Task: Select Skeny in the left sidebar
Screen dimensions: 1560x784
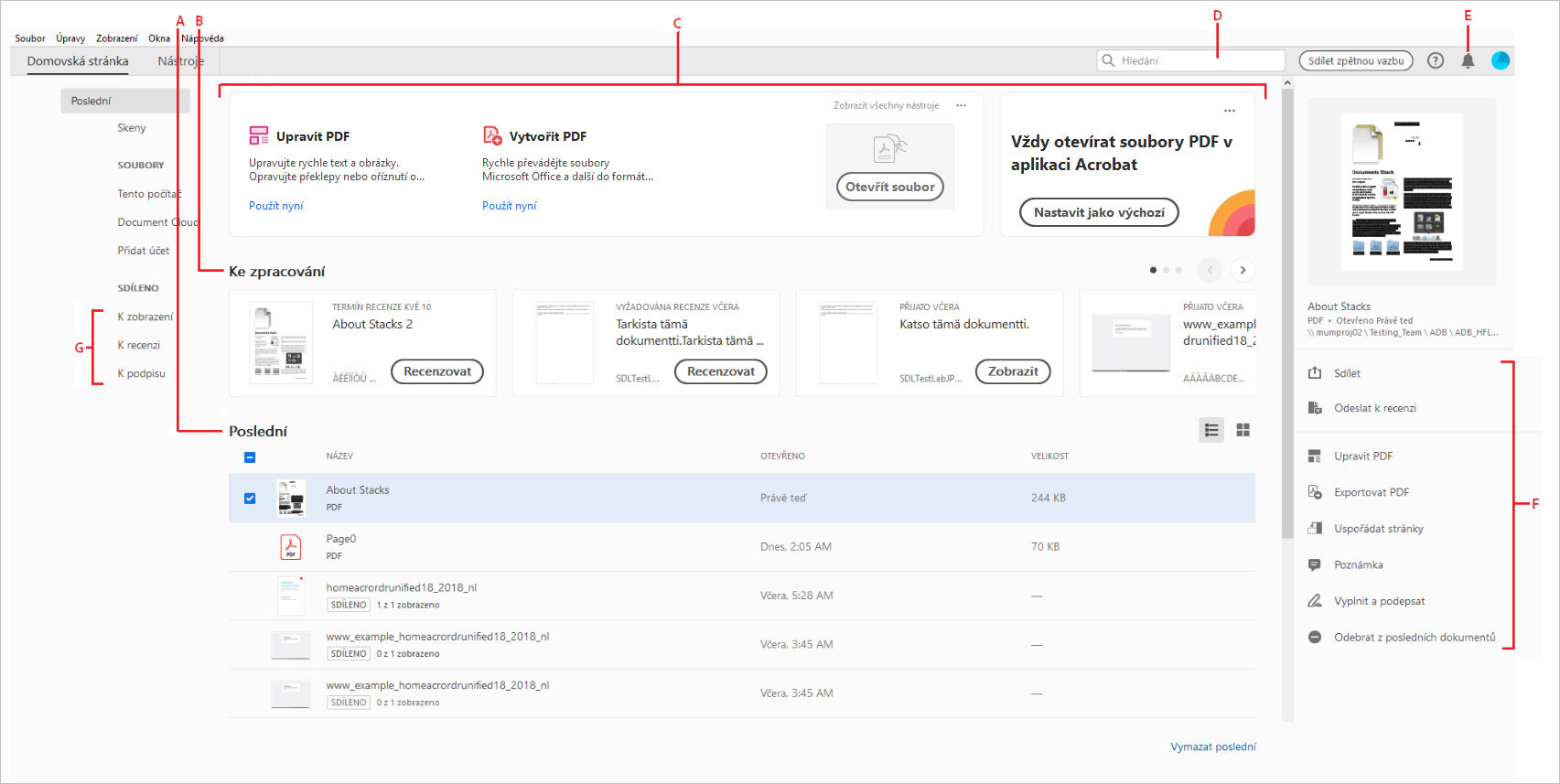Action: click(132, 128)
